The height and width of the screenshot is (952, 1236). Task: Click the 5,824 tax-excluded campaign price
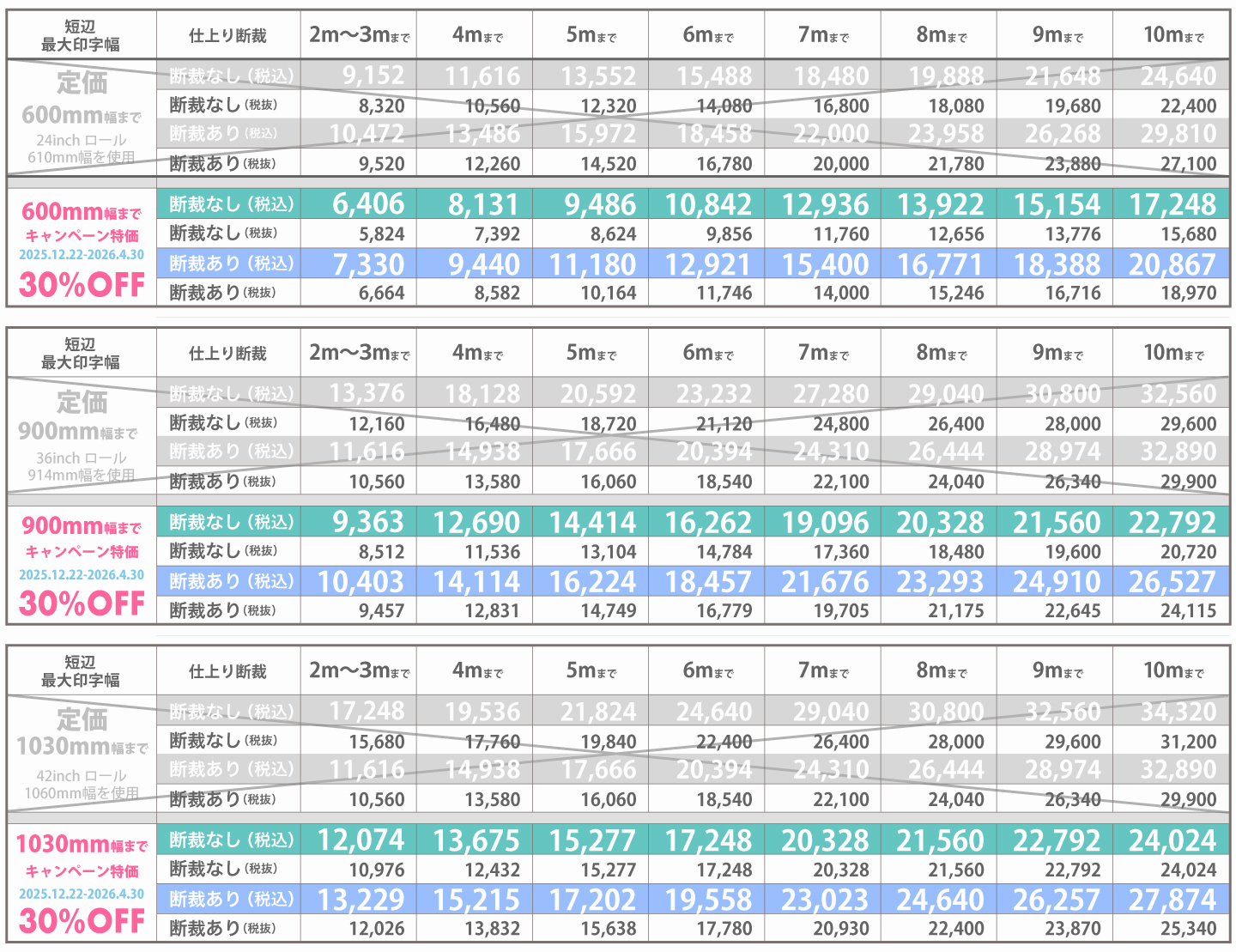[381, 233]
